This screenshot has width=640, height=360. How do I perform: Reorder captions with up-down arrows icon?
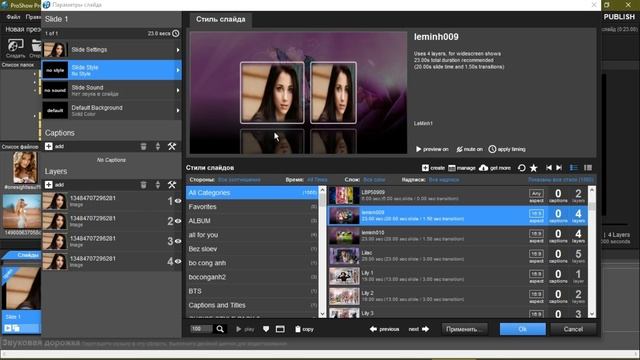pos(158,146)
